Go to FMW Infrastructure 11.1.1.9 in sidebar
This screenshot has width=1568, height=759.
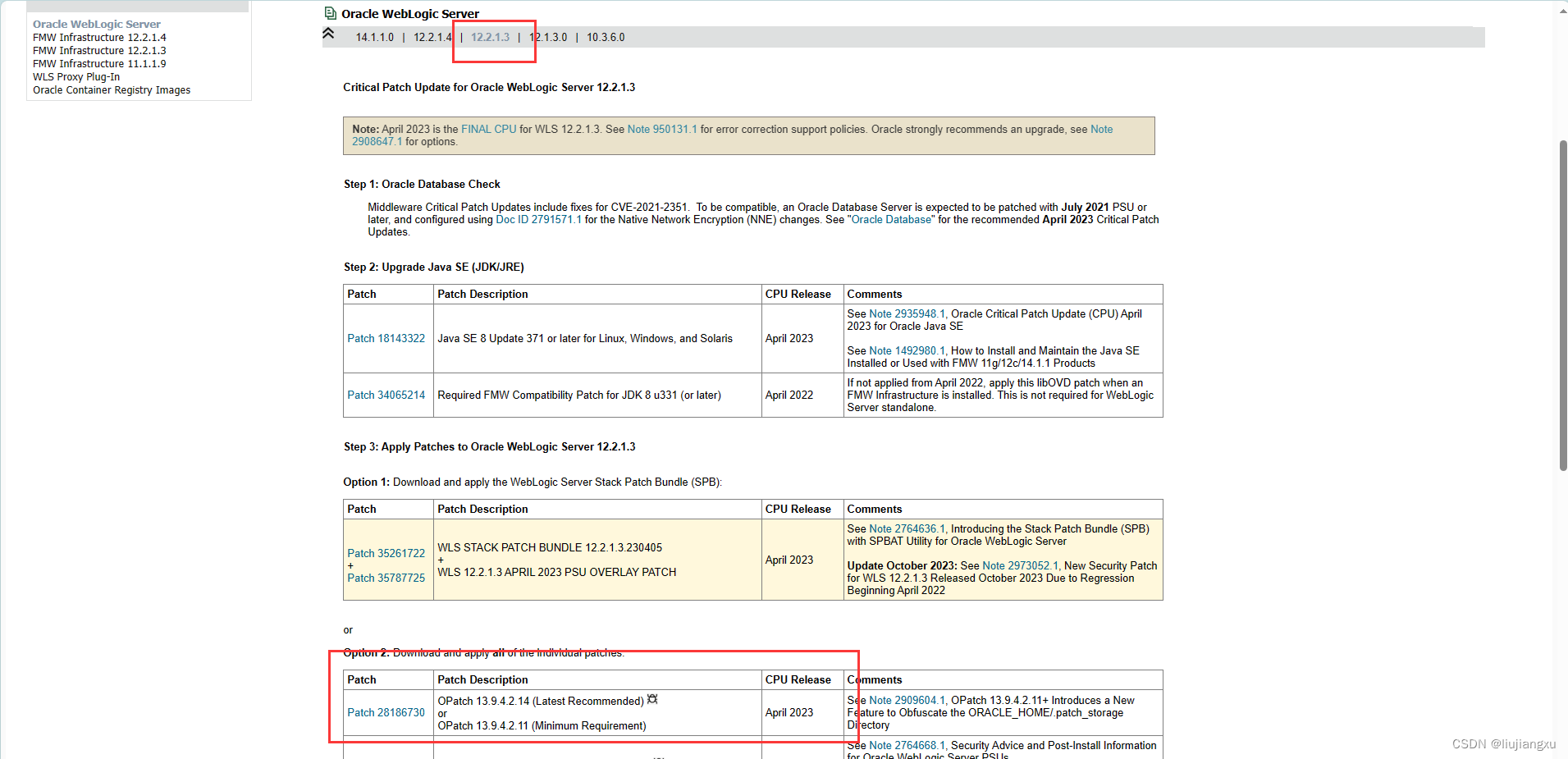point(99,64)
